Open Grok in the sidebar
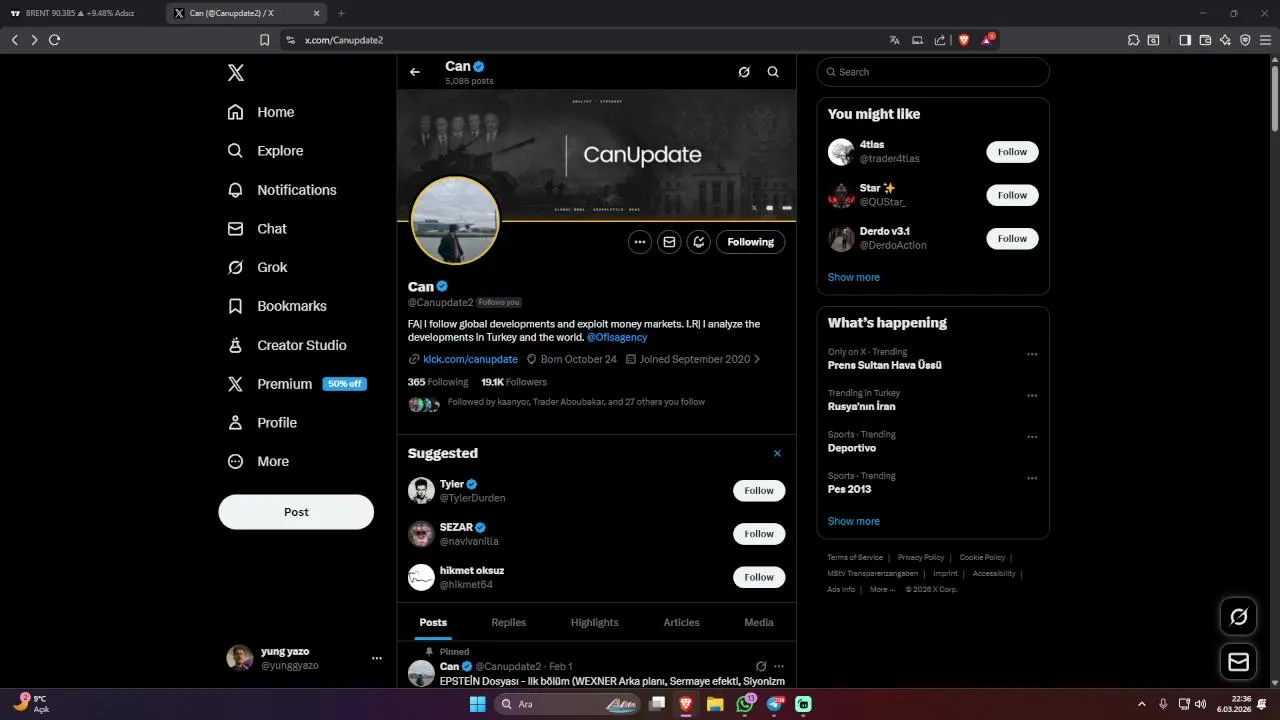Screen dimensions: 1280x720 coord(256,268)
